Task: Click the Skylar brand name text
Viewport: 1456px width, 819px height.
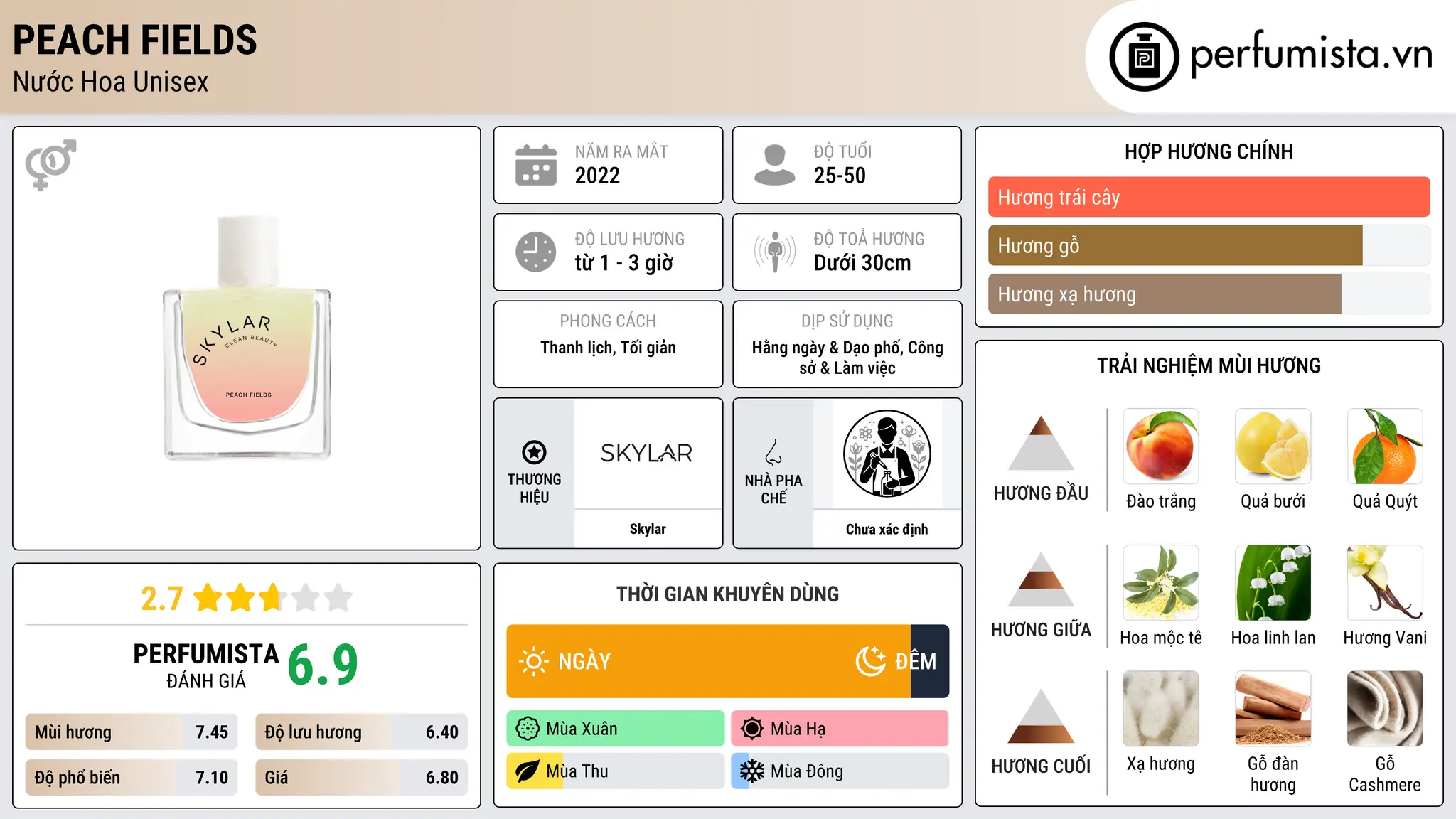Action: 648,529
